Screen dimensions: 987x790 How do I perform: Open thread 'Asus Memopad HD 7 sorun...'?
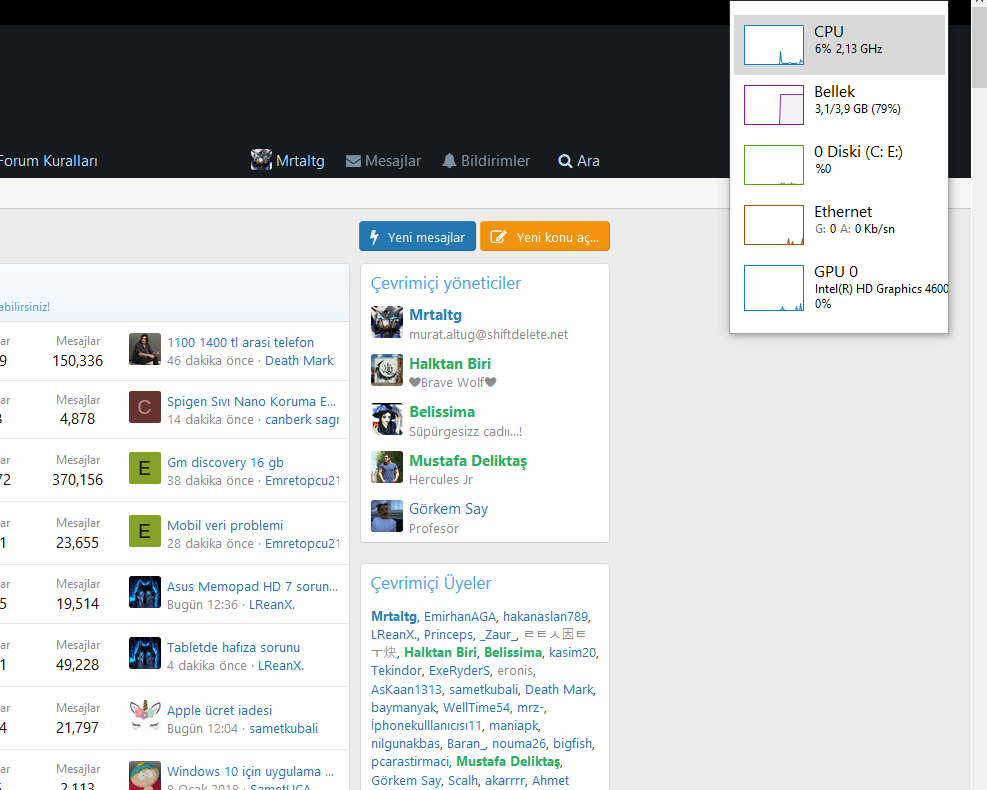tap(252, 587)
